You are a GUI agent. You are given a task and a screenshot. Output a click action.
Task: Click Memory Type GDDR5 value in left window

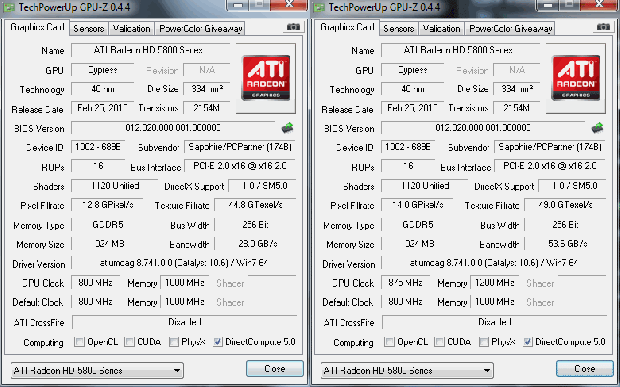pyautogui.click(x=107, y=225)
